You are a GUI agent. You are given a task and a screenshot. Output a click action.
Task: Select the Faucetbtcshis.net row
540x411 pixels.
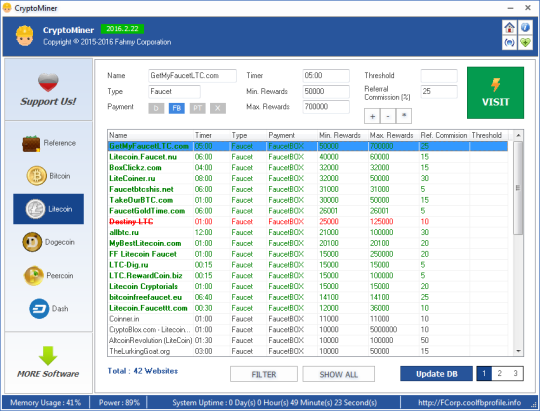pos(308,189)
